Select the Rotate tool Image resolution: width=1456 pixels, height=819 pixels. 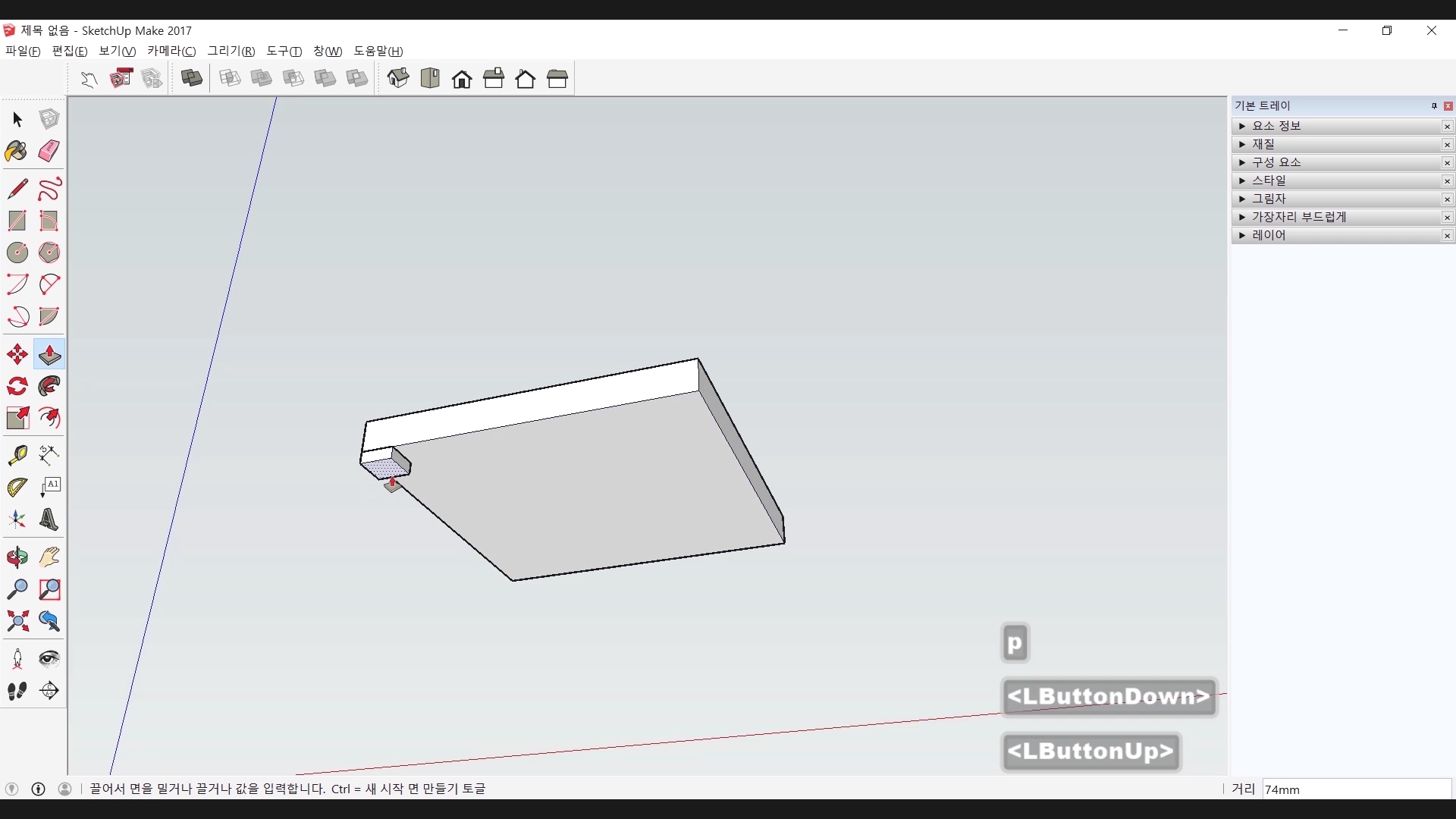point(17,386)
